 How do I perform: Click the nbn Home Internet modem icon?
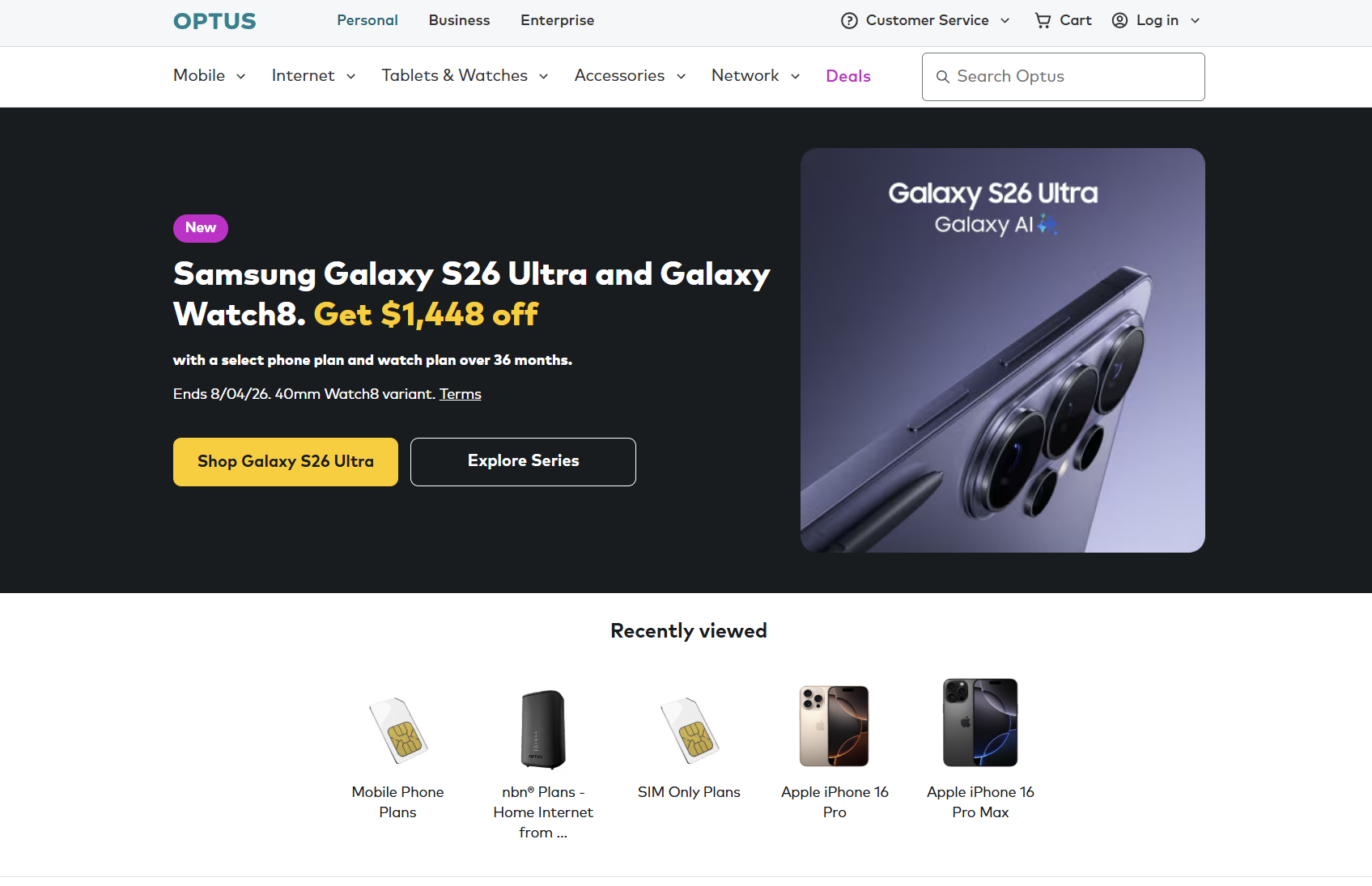[541, 729]
